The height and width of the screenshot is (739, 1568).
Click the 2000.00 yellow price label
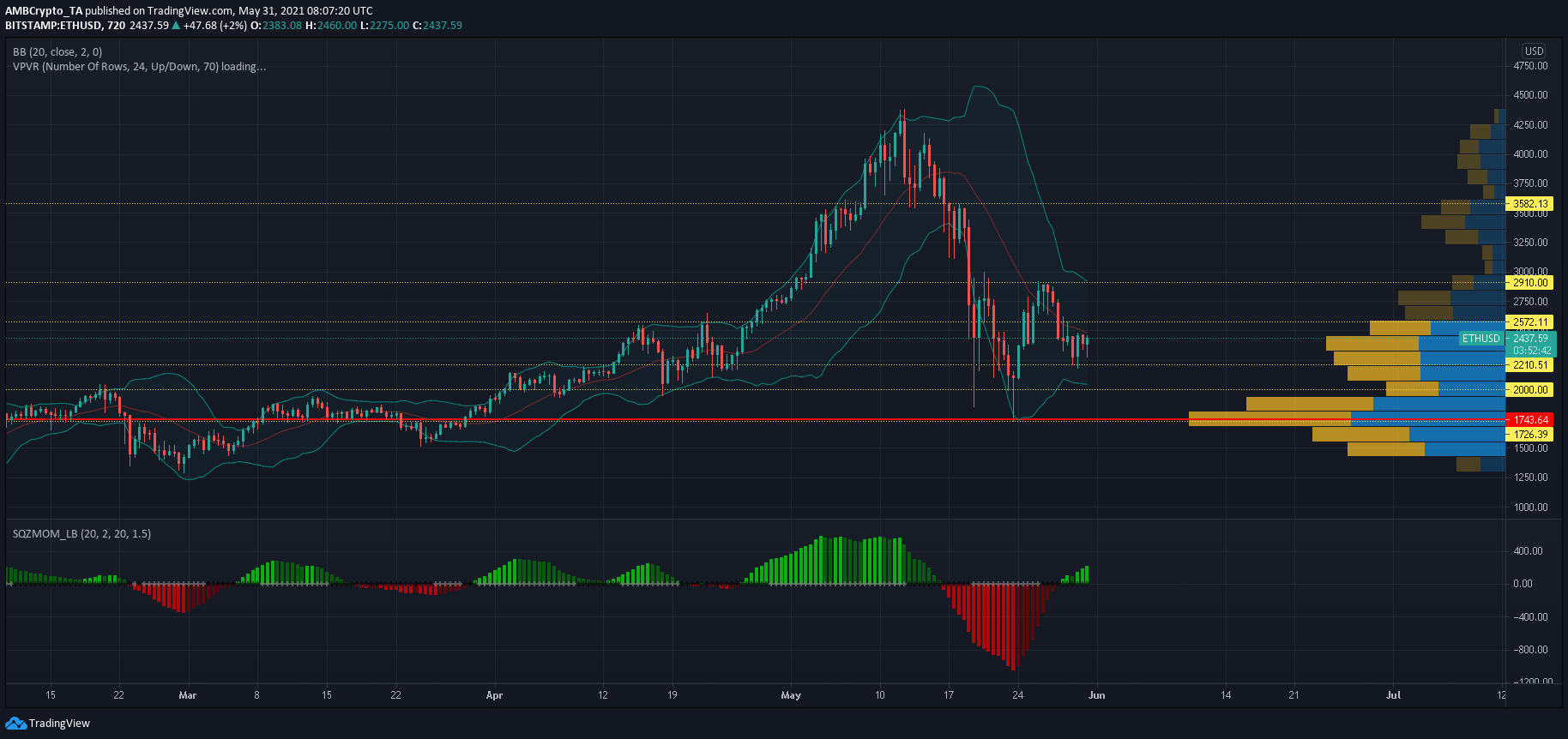[x=1530, y=390]
